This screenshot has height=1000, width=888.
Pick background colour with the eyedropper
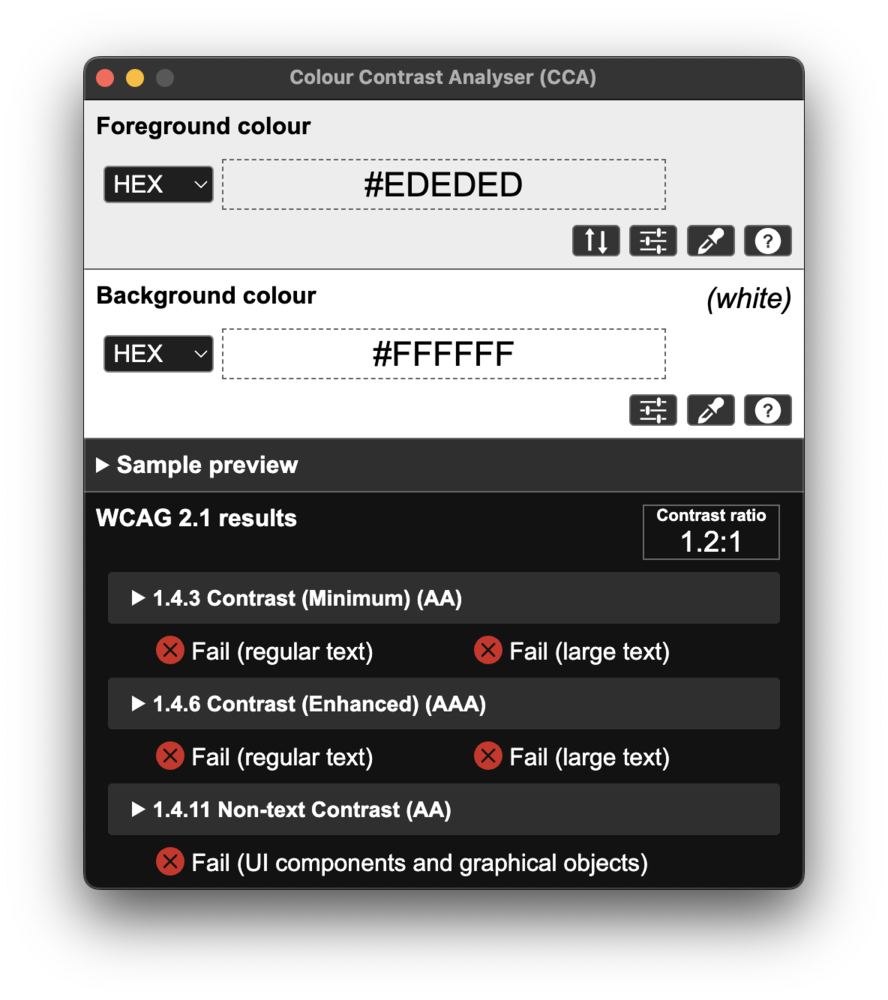tap(711, 410)
